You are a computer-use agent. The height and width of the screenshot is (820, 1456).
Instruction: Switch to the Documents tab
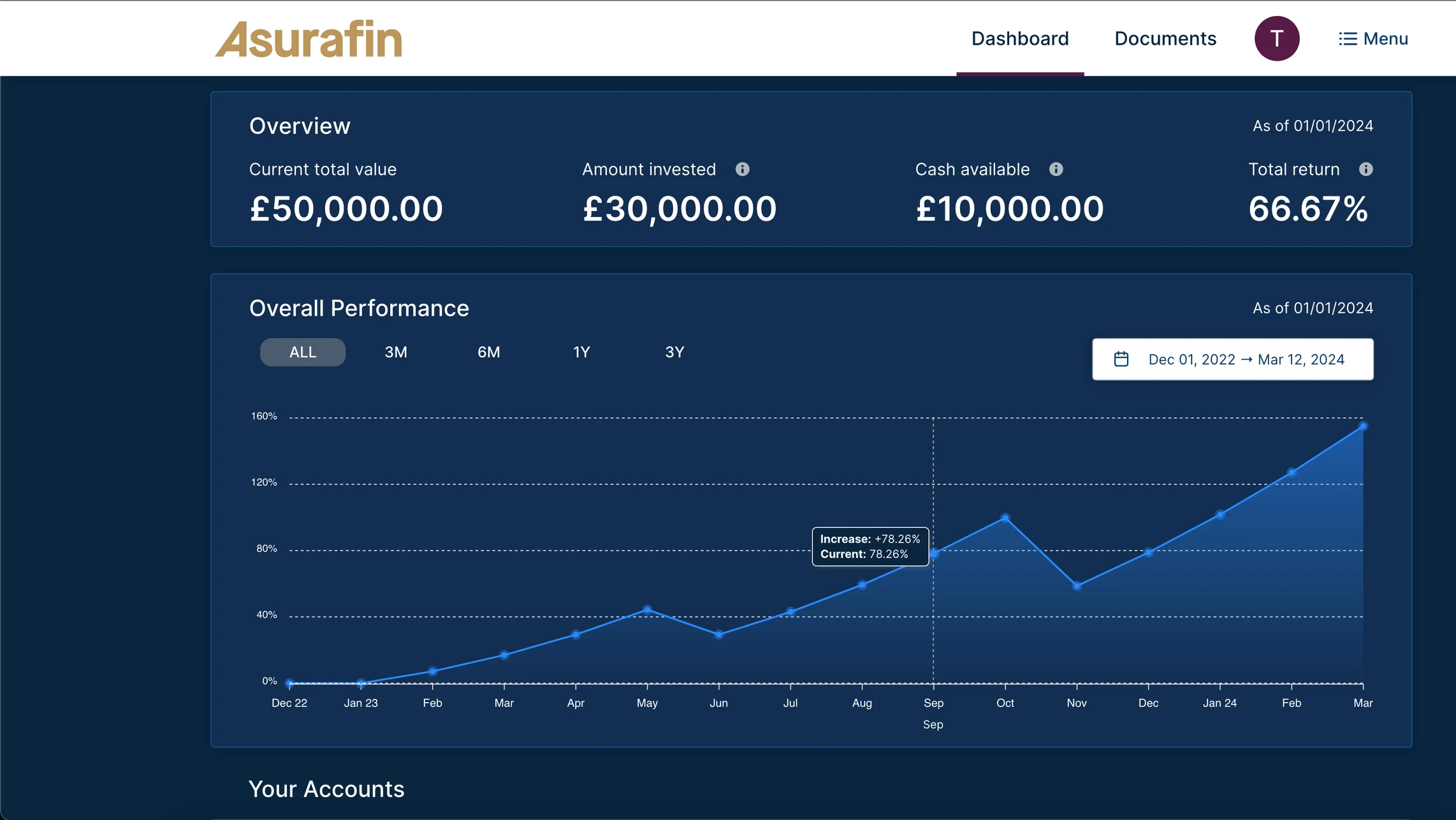pyautogui.click(x=1165, y=39)
